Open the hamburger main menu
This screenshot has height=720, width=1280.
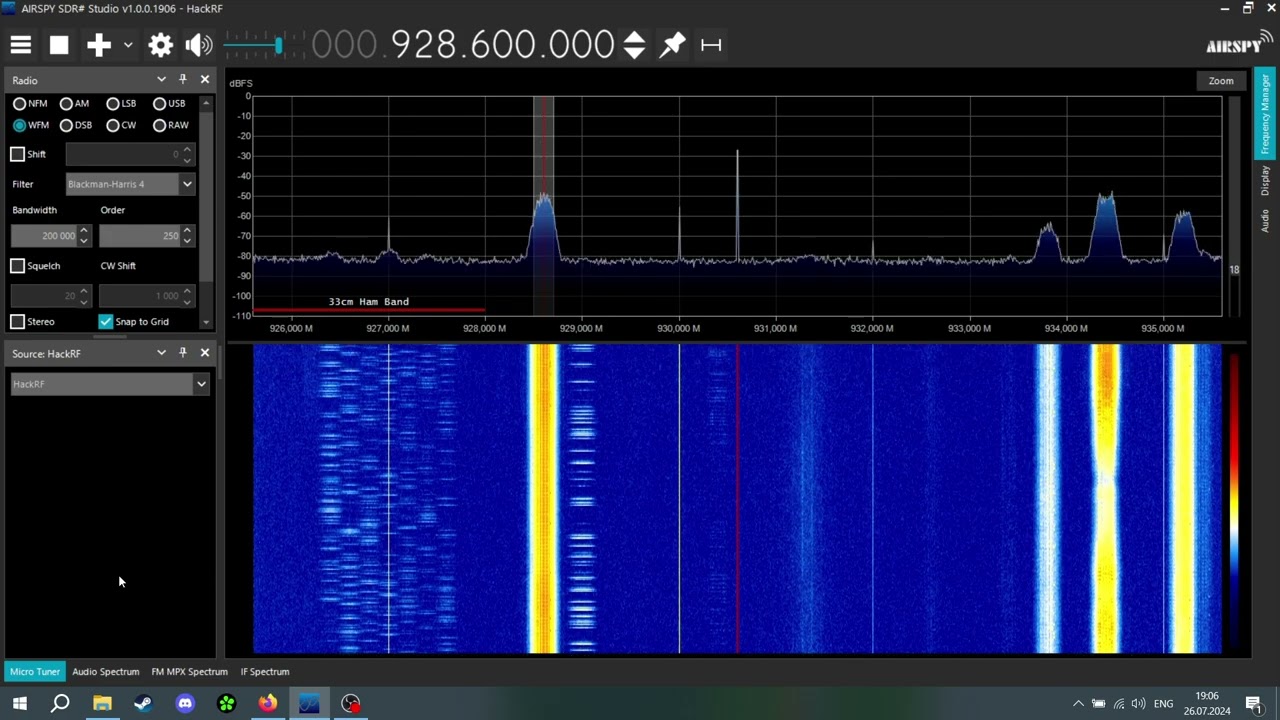pyautogui.click(x=21, y=45)
